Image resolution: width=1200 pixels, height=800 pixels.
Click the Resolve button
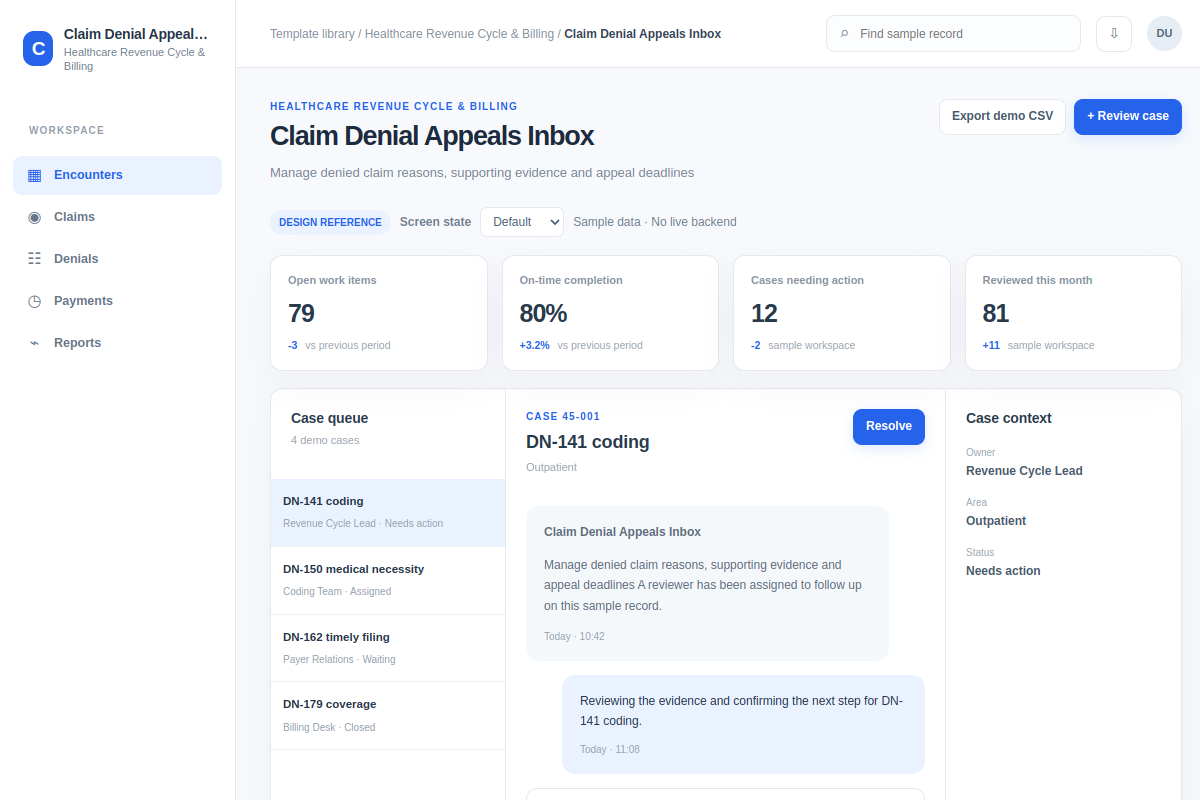(x=889, y=426)
